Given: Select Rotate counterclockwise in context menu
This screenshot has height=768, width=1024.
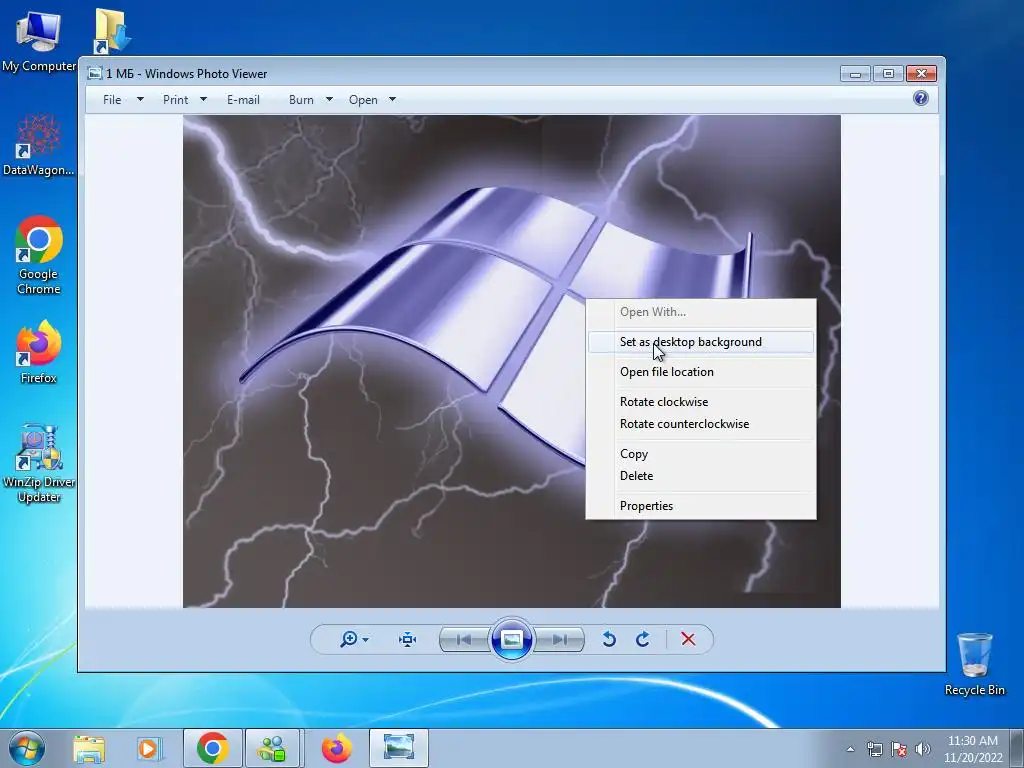Looking at the screenshot, I should 701,424.
